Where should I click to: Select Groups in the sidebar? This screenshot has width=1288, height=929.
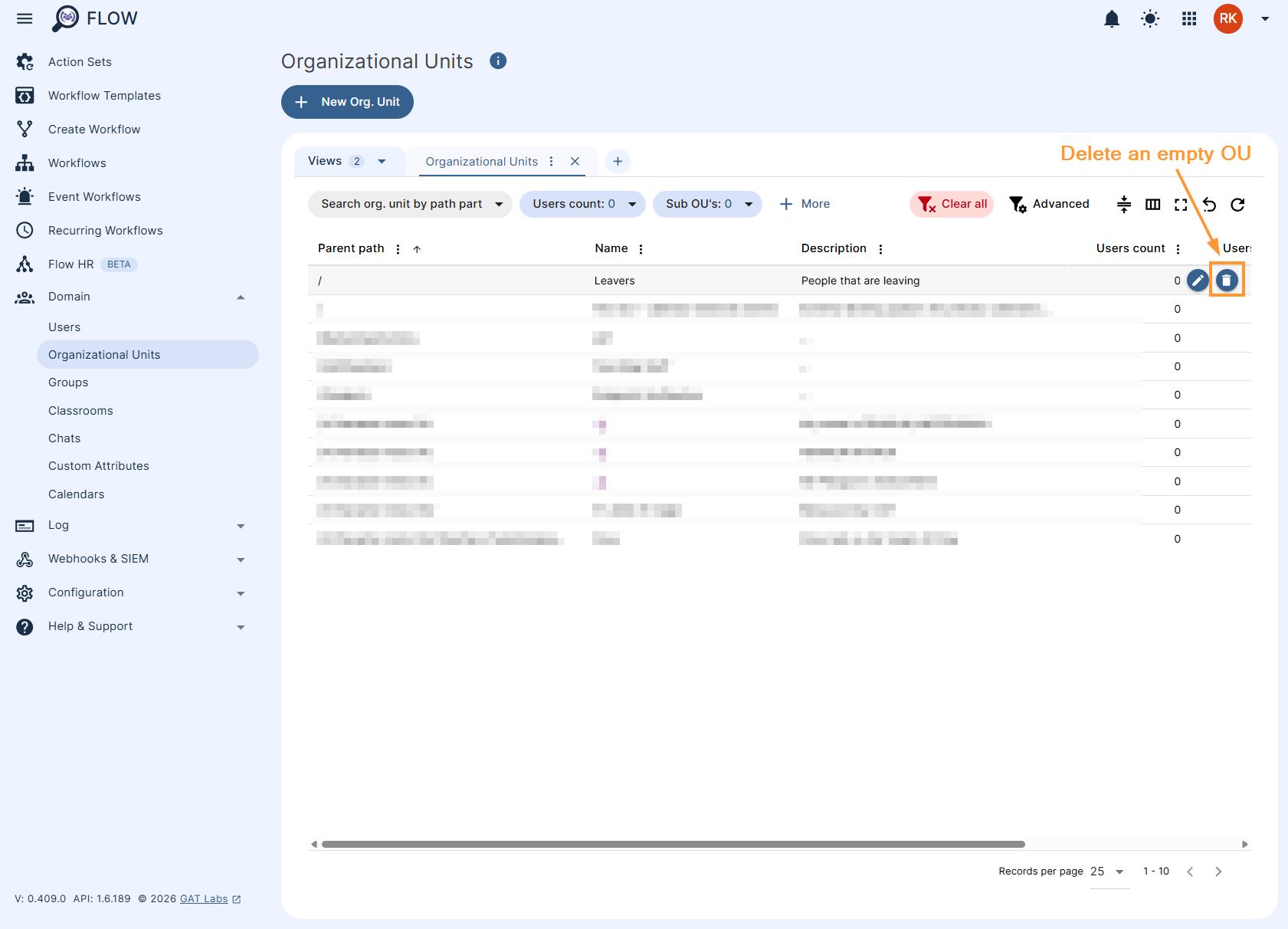pos(67,382)
